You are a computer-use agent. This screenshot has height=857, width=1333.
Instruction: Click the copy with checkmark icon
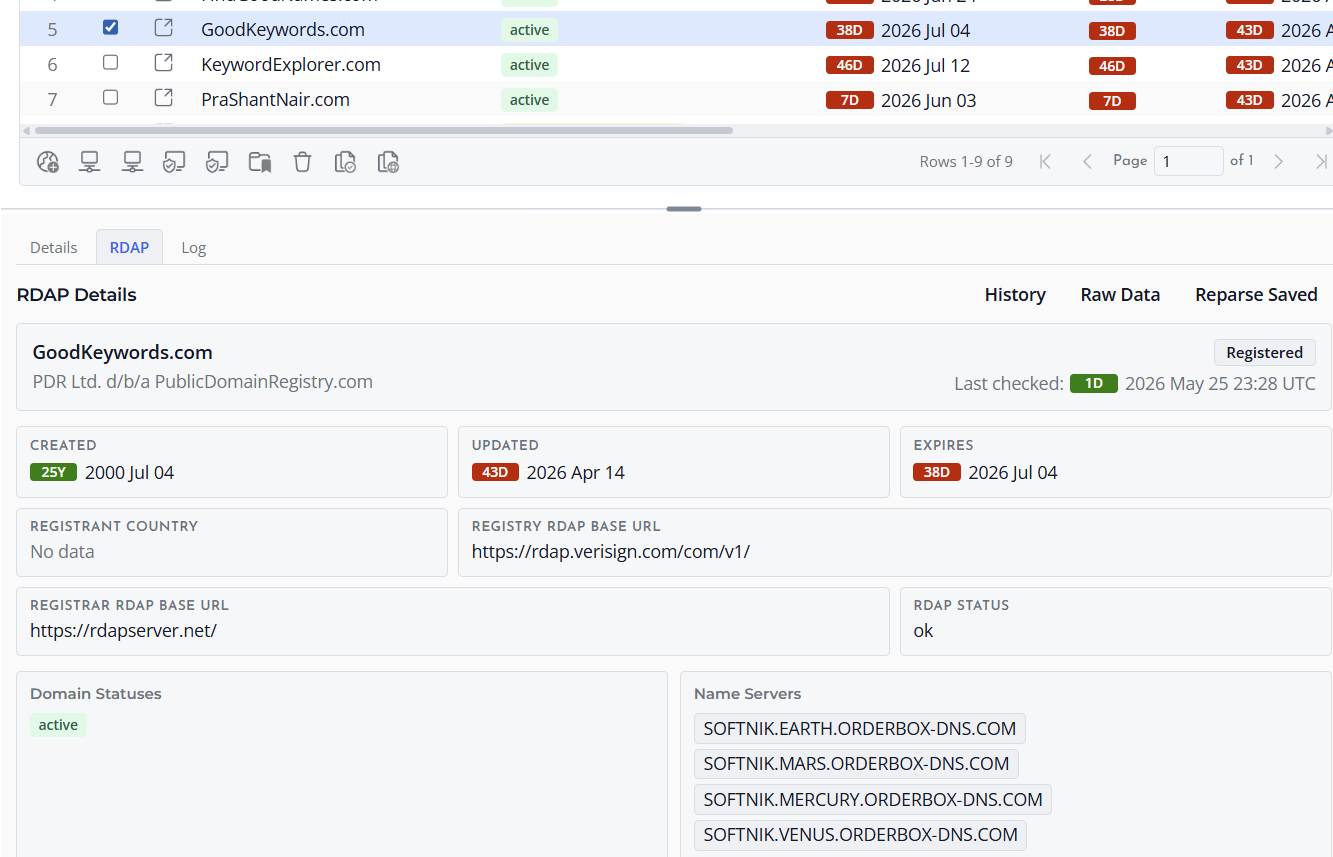point(346,162)
